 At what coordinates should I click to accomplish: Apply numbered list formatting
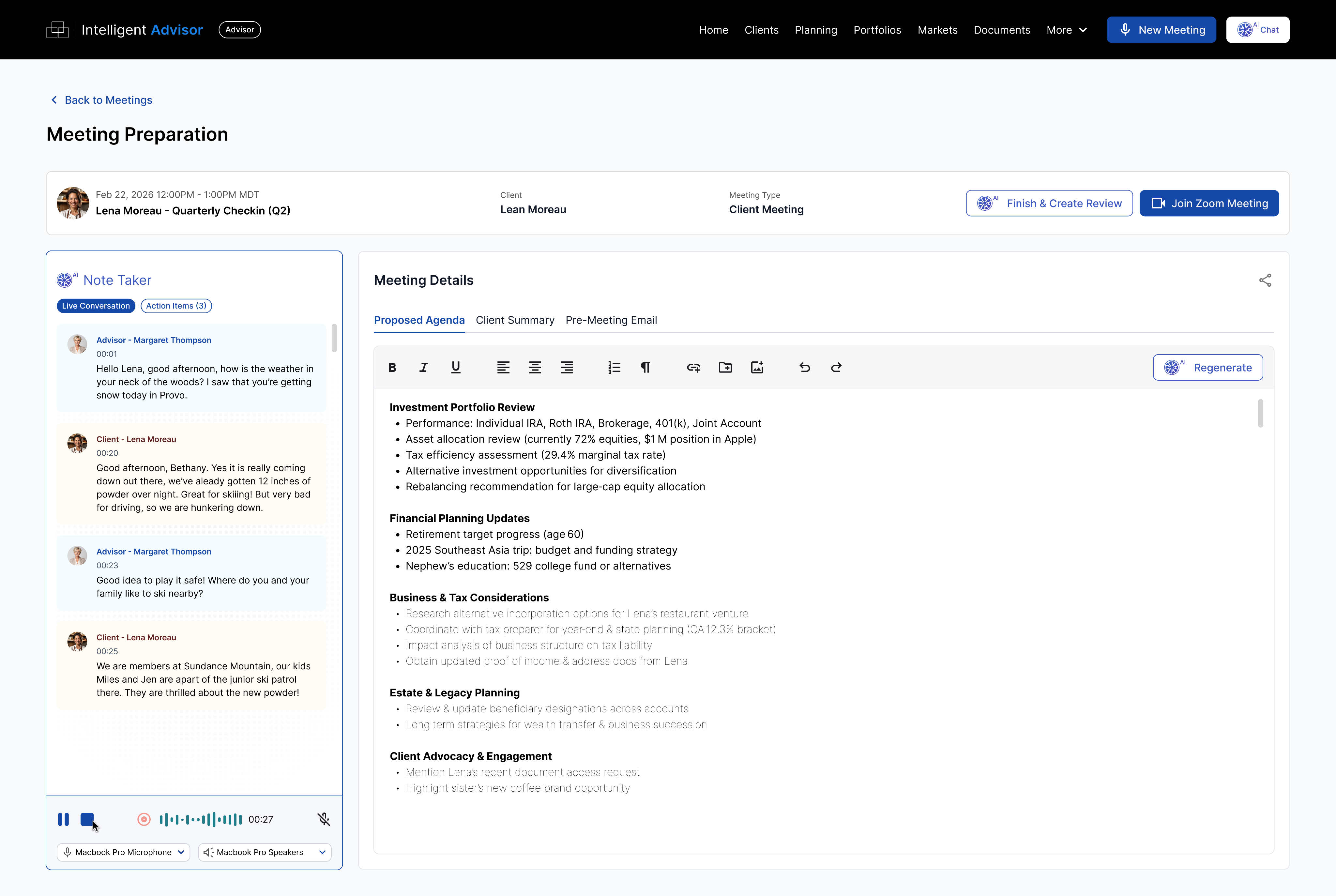click(614, 367)
